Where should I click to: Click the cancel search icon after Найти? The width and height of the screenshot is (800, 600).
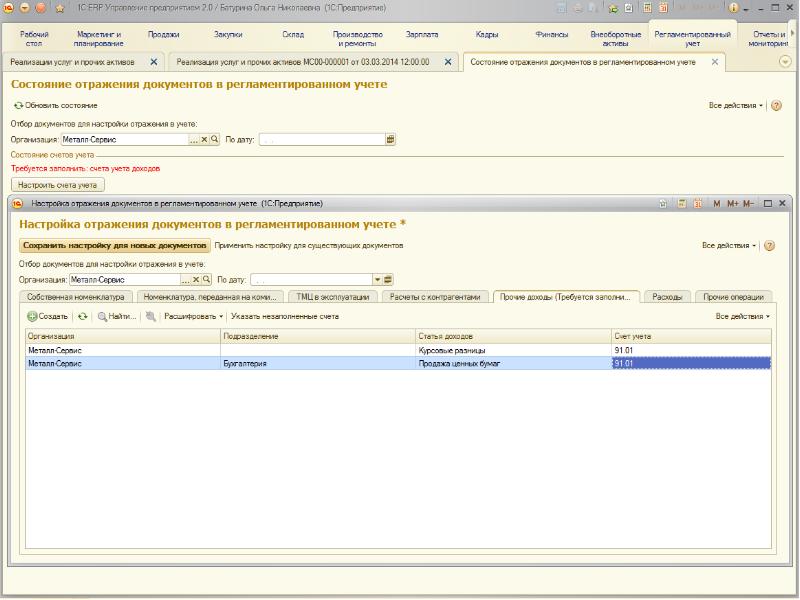point(151,316)
